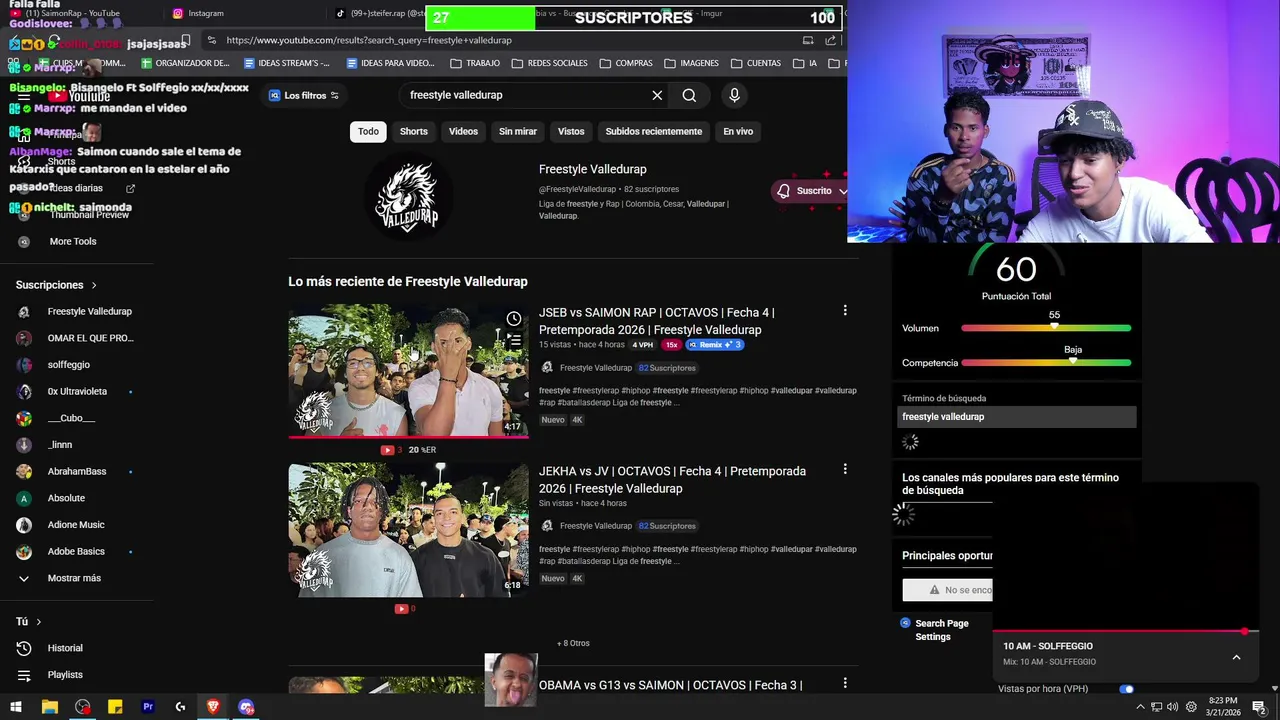
Task: Open the COMPRAS bookmarks folder
Action: coord(626,63)
